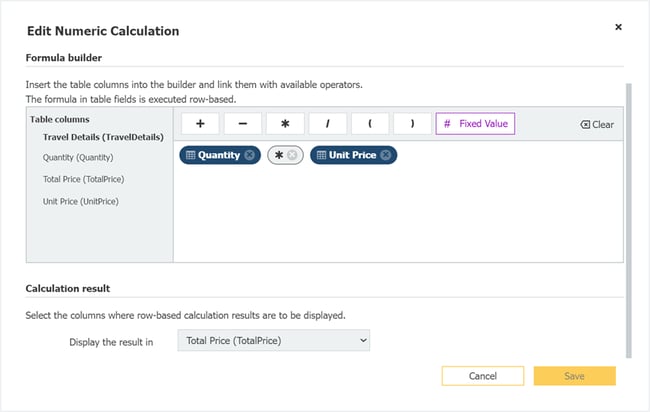
Task: Open the 'Display the result in' dropdown
Action: 273,341
